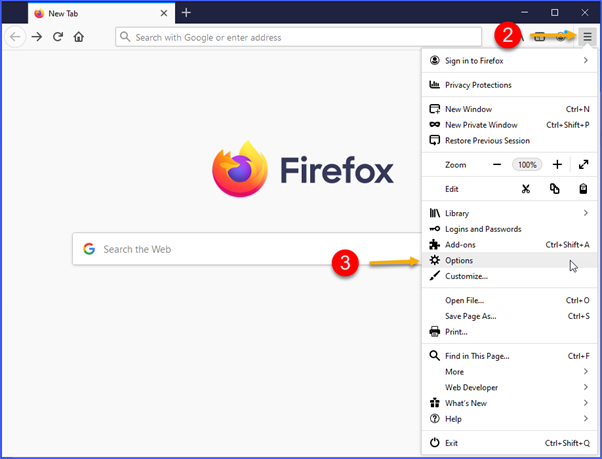The width and height of the screenshot is (602, 459).
Task: Click the Paste clipboard icon
Action: (x=583, y=189)
